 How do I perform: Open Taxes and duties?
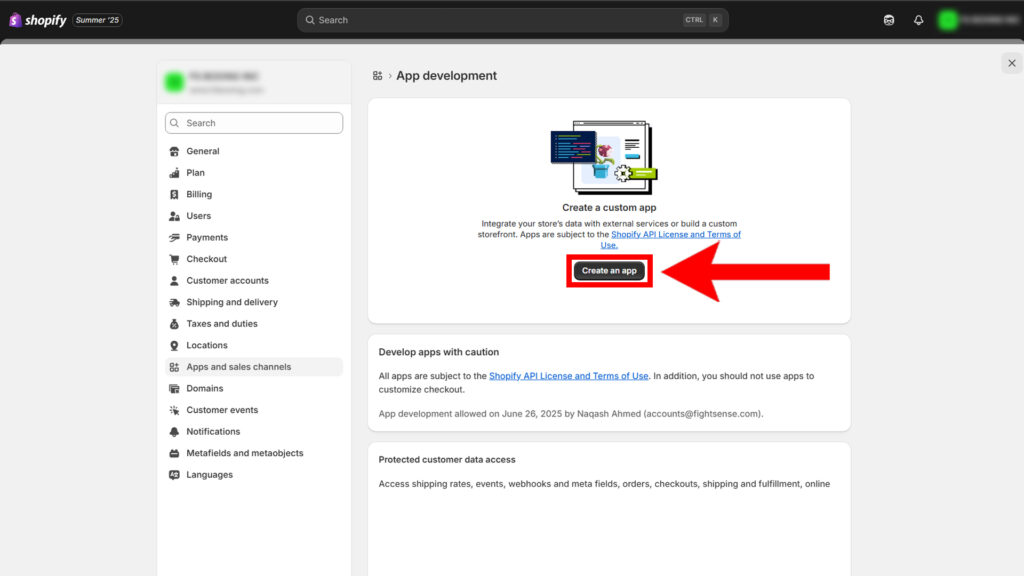click(222, 323)
